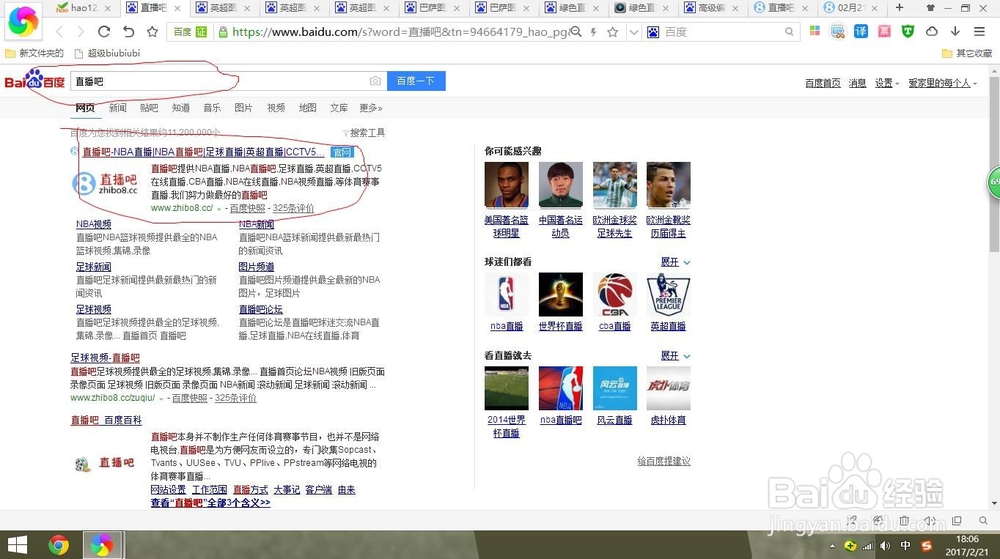Click the 给百度提建议 feedback link
Screen dimensions: 1000x559
pos(664,461)
